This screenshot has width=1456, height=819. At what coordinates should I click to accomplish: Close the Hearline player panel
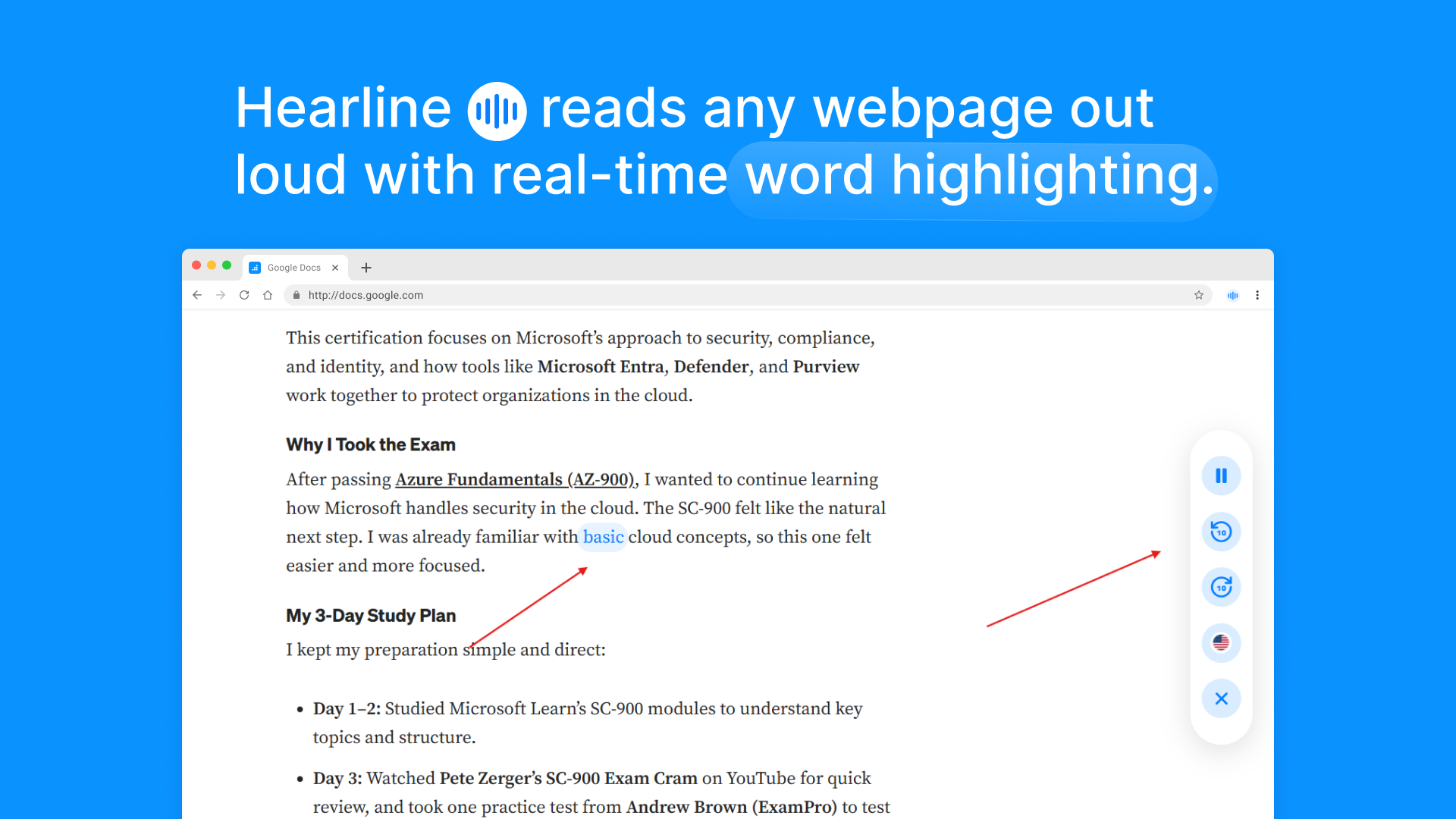pyautogui.click(x=1221, y=698)
